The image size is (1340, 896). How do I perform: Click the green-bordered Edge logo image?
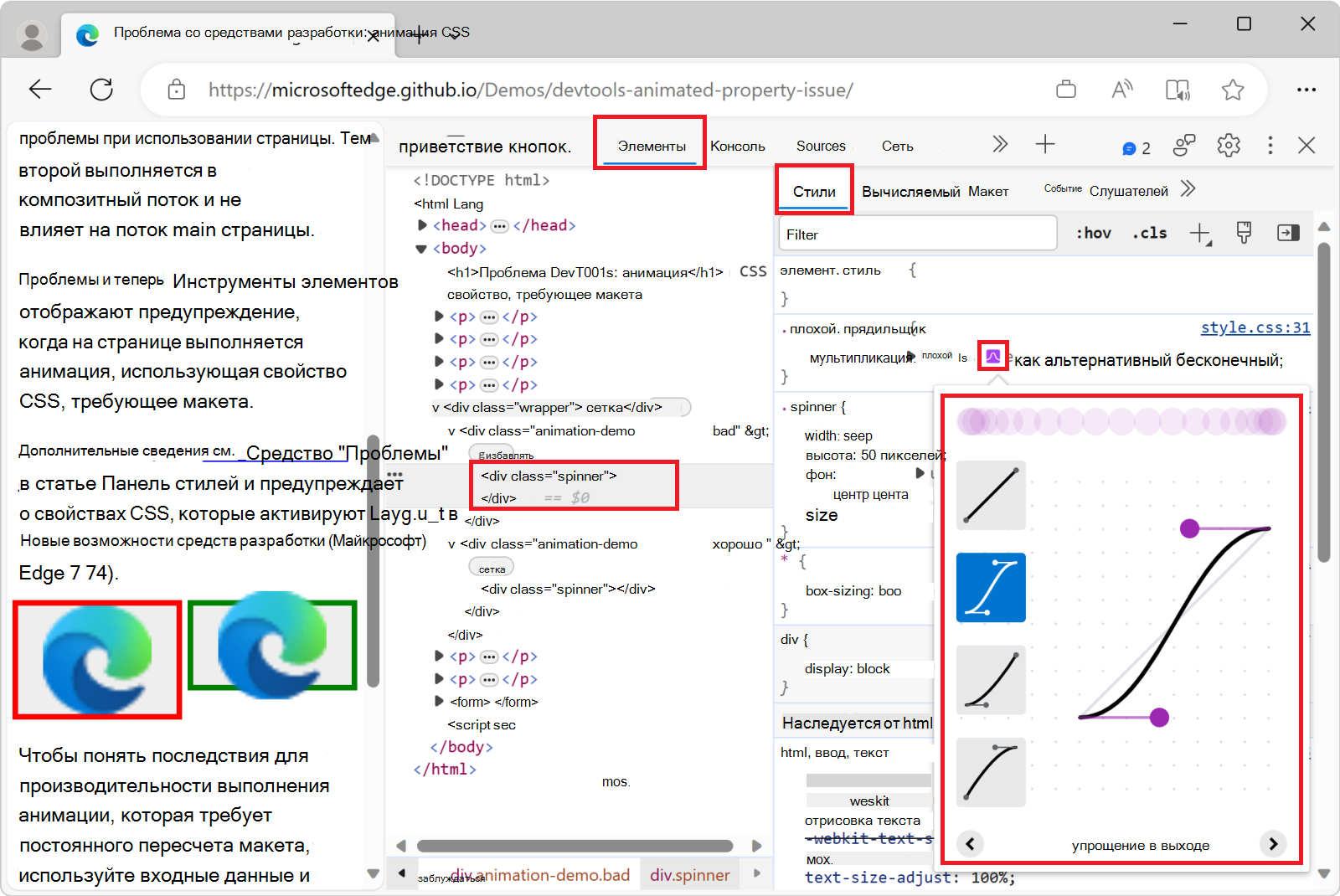click(273, 645)
